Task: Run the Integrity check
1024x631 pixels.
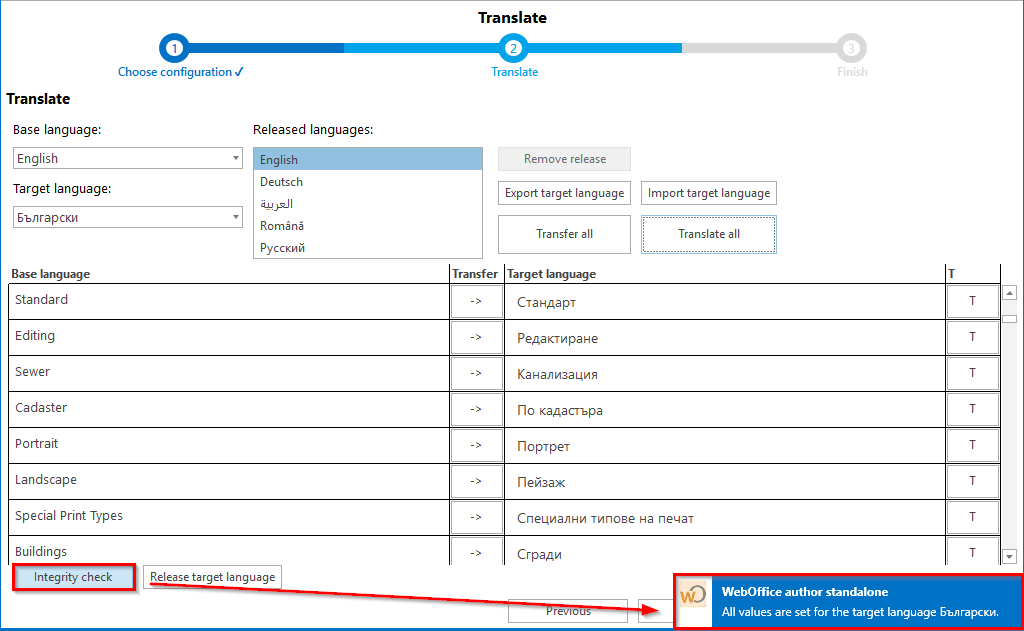Action: coord(73,577)
